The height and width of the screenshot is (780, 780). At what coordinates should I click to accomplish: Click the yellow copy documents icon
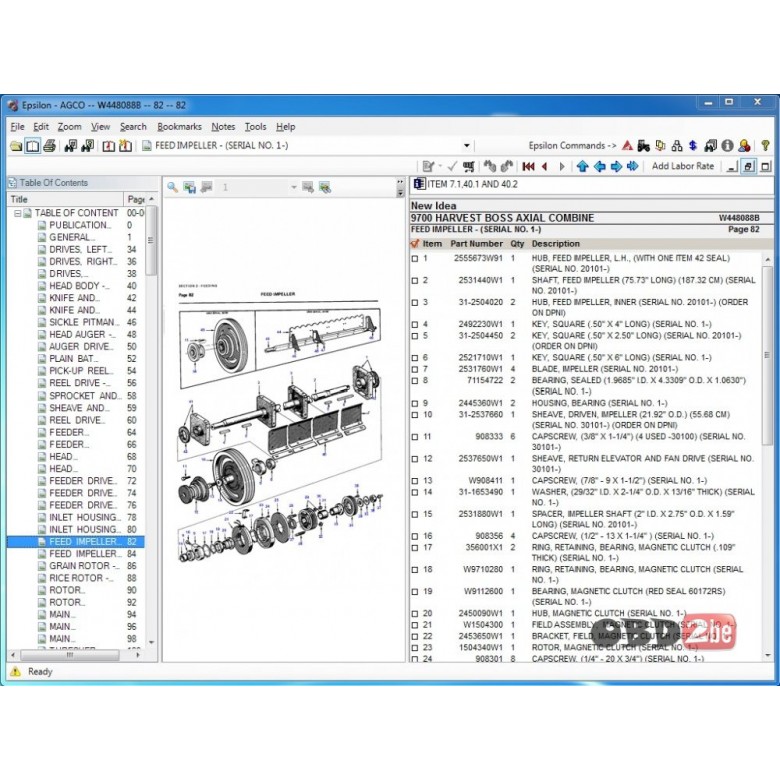660,146
